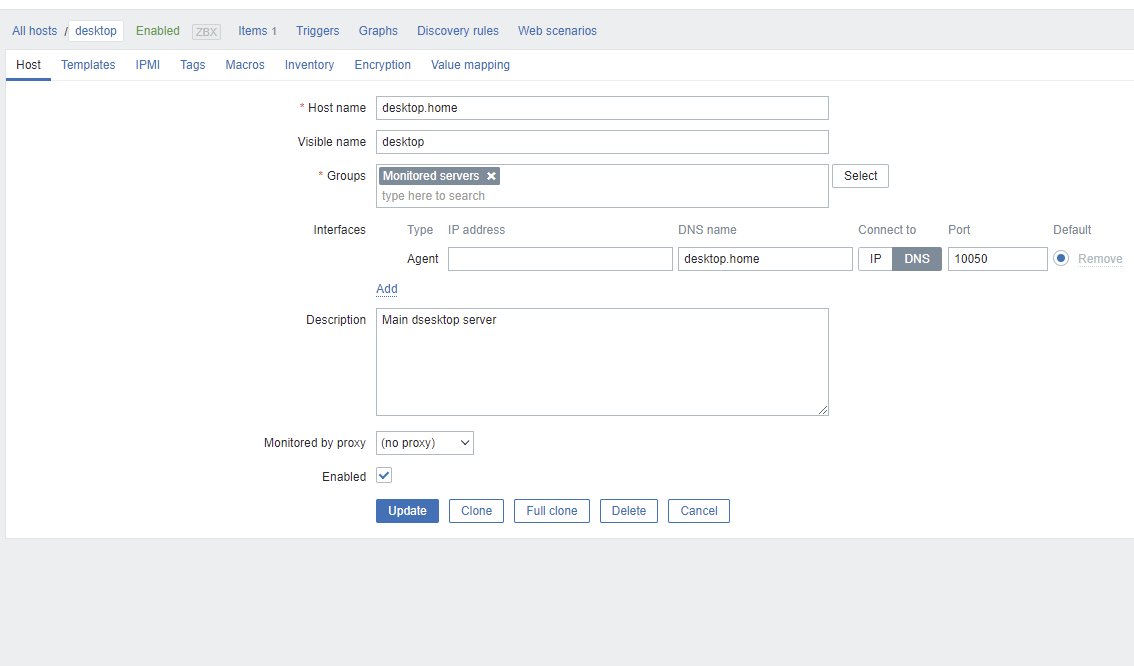Focus the Port field showing 10050
This screenshot has height=666, width=1134.
pos(997,259)
